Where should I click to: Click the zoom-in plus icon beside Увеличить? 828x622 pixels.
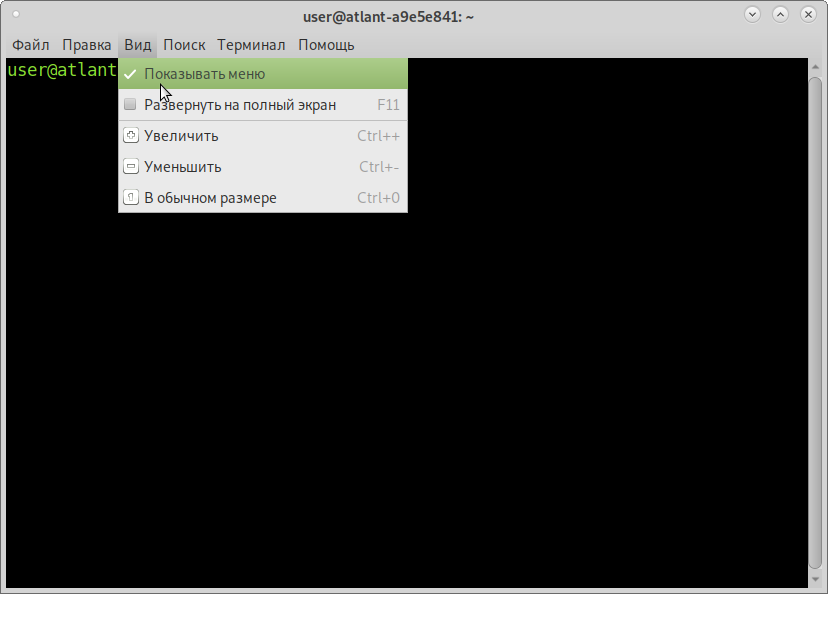click(x=130, y=136)
